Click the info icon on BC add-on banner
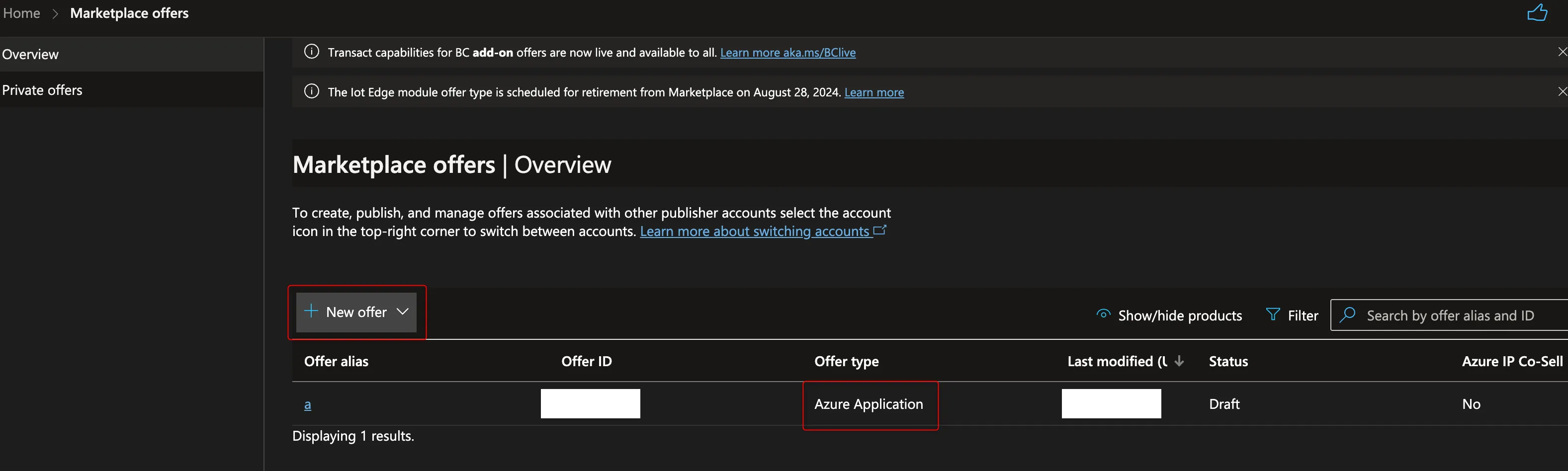The width and height of the screenshot is (1568, 471). pyautogui.click(x=311, y=52)
